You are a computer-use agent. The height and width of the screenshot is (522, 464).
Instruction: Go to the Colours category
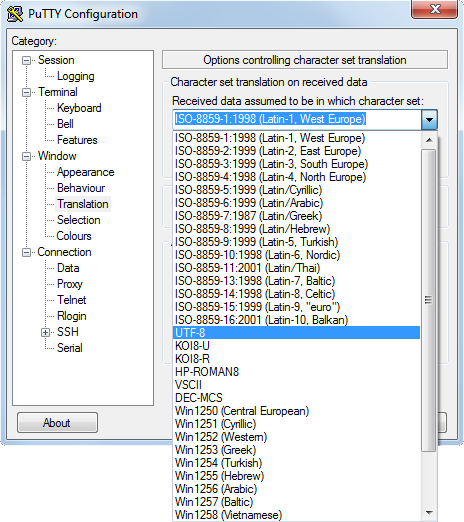click(74, 236)
